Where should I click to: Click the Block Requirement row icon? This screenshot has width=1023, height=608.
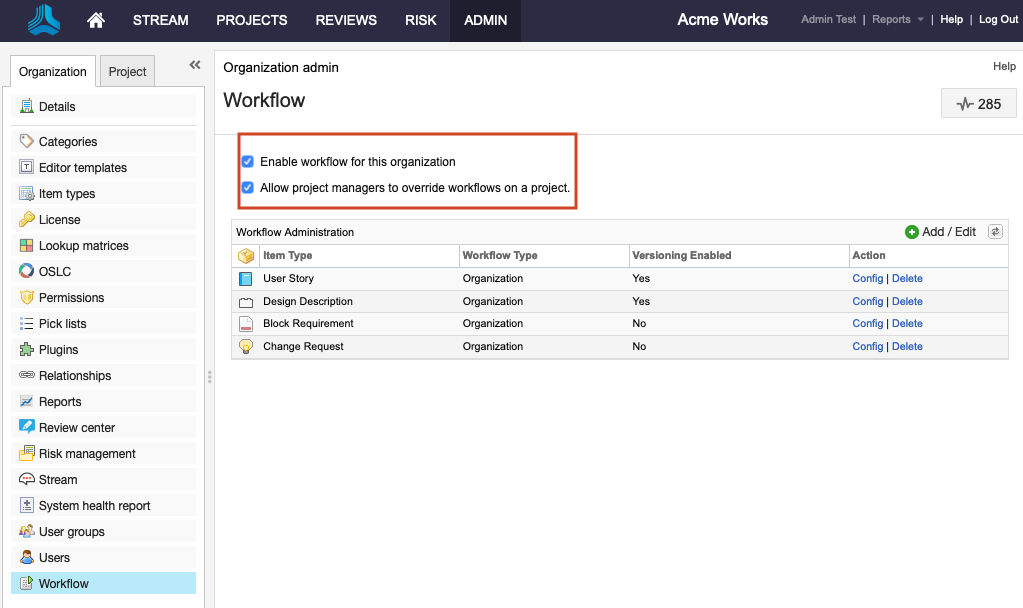246,324
